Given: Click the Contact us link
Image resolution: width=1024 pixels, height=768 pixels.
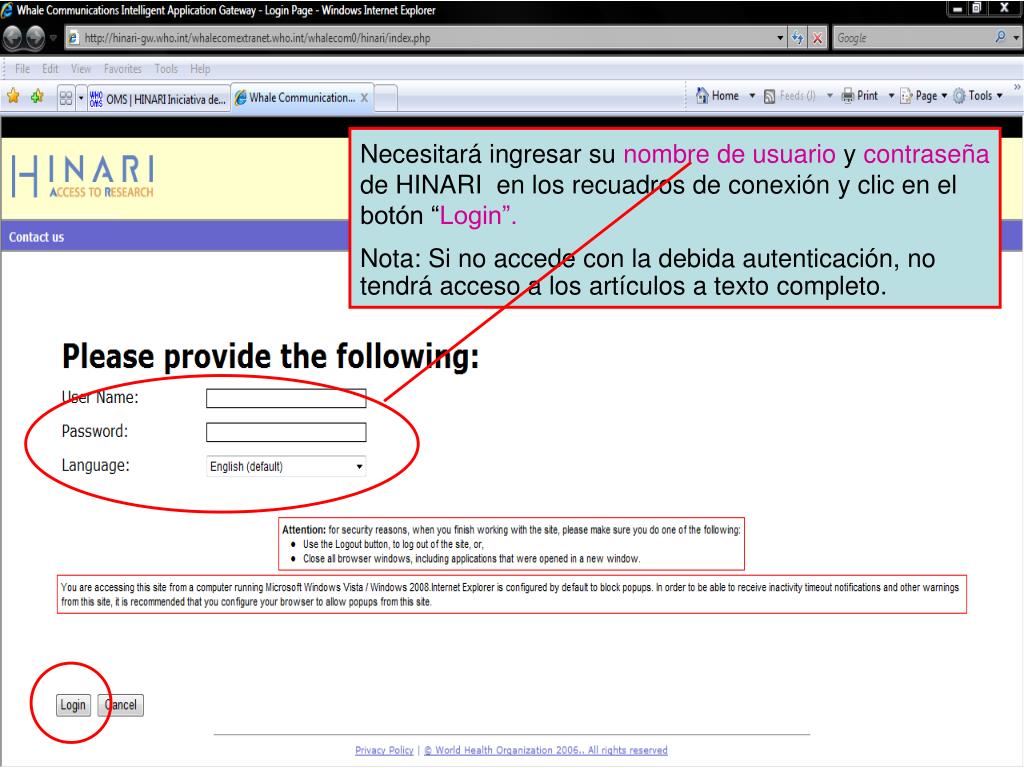Looking at the screenshot, I should tap(37, 237).
